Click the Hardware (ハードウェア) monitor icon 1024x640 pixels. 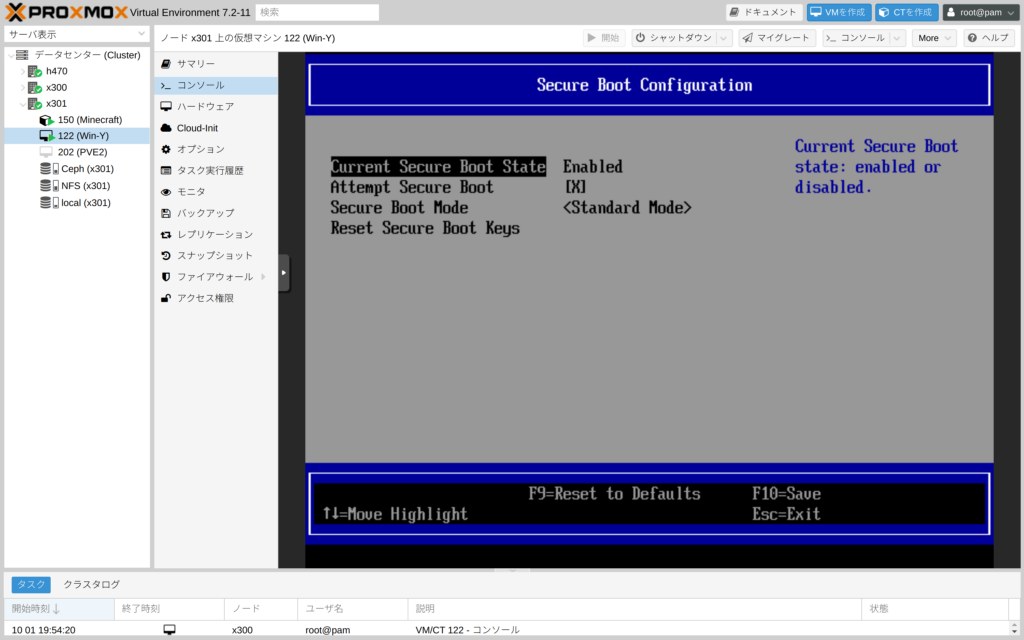[166, 106]
